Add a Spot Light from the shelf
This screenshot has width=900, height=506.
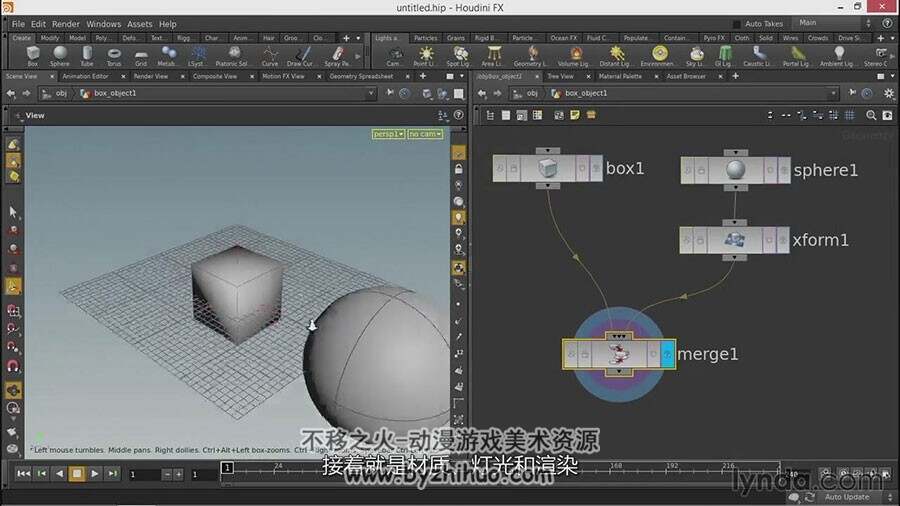(458, 56)
